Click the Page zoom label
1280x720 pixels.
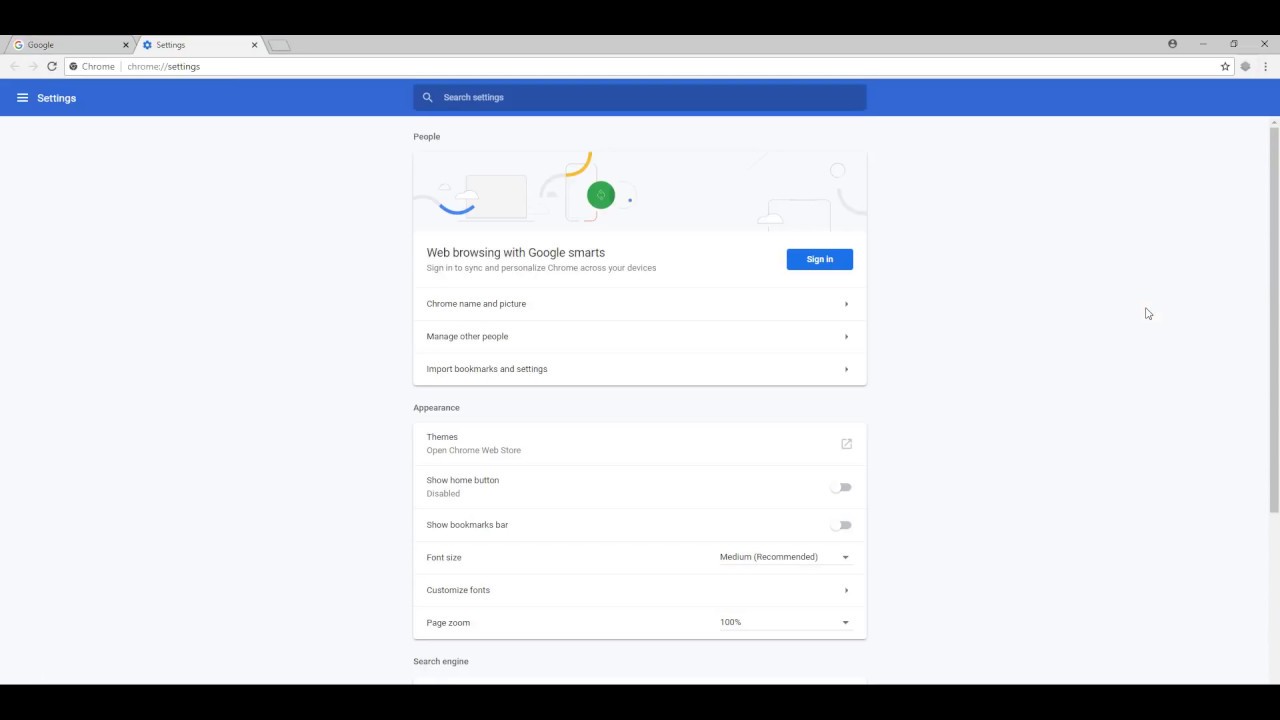coord(448,623)
